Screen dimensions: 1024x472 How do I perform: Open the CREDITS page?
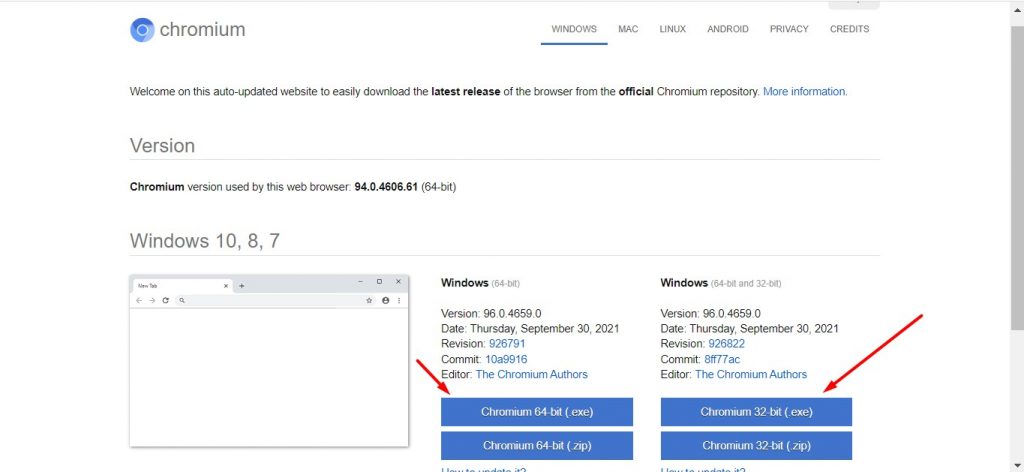coord(849,29)
